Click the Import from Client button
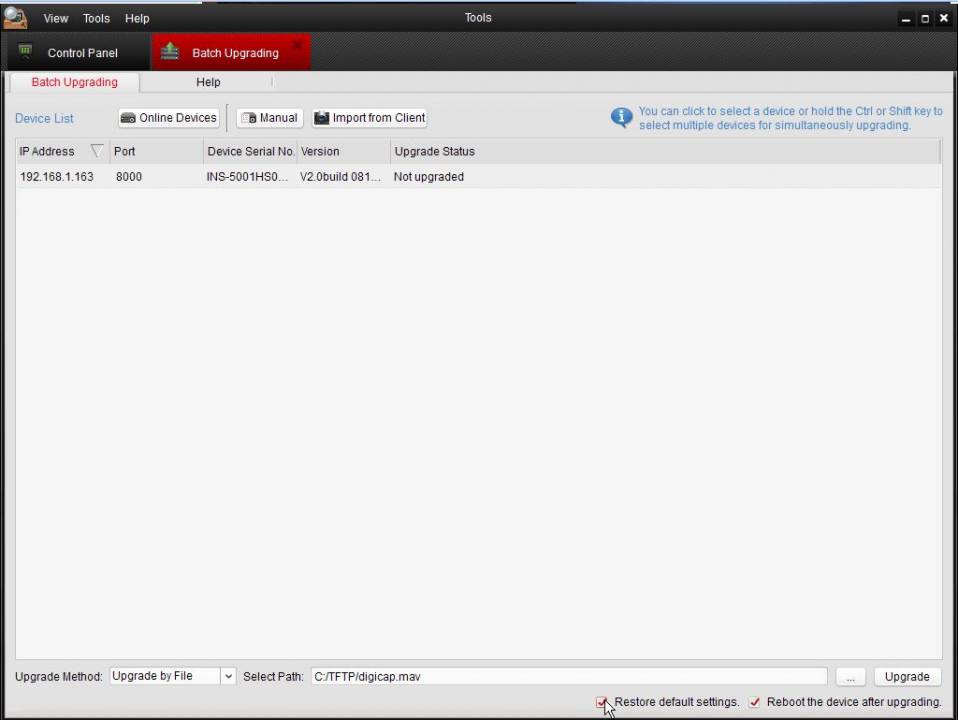The width and height of the screenshot is (958, 720). pyautogui.click(x=370, y=118)
